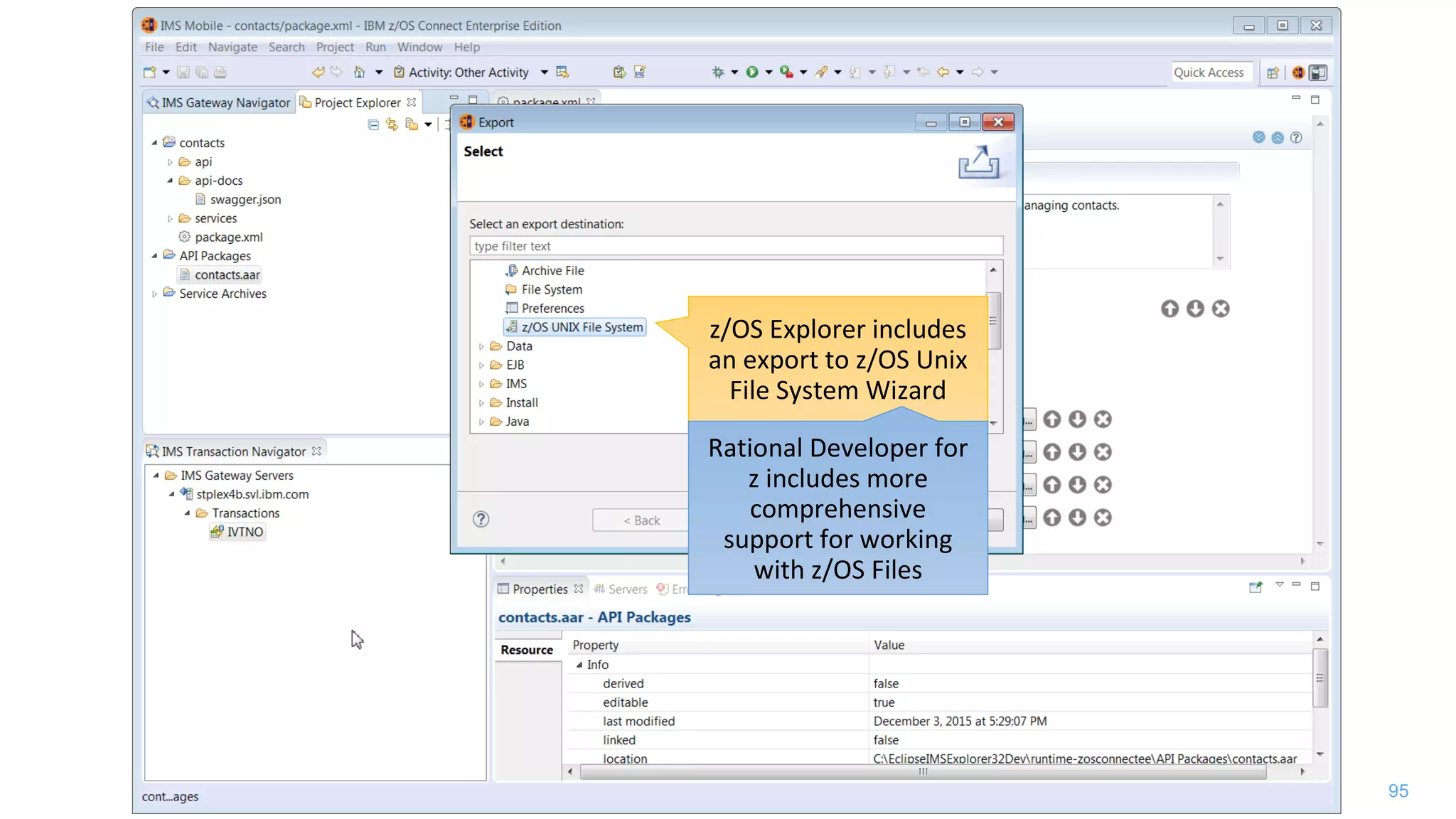Collapse the contacts project node
The width and height of the screenshot is (1456, 819).
pyautogui.click(x=154, y=143)
